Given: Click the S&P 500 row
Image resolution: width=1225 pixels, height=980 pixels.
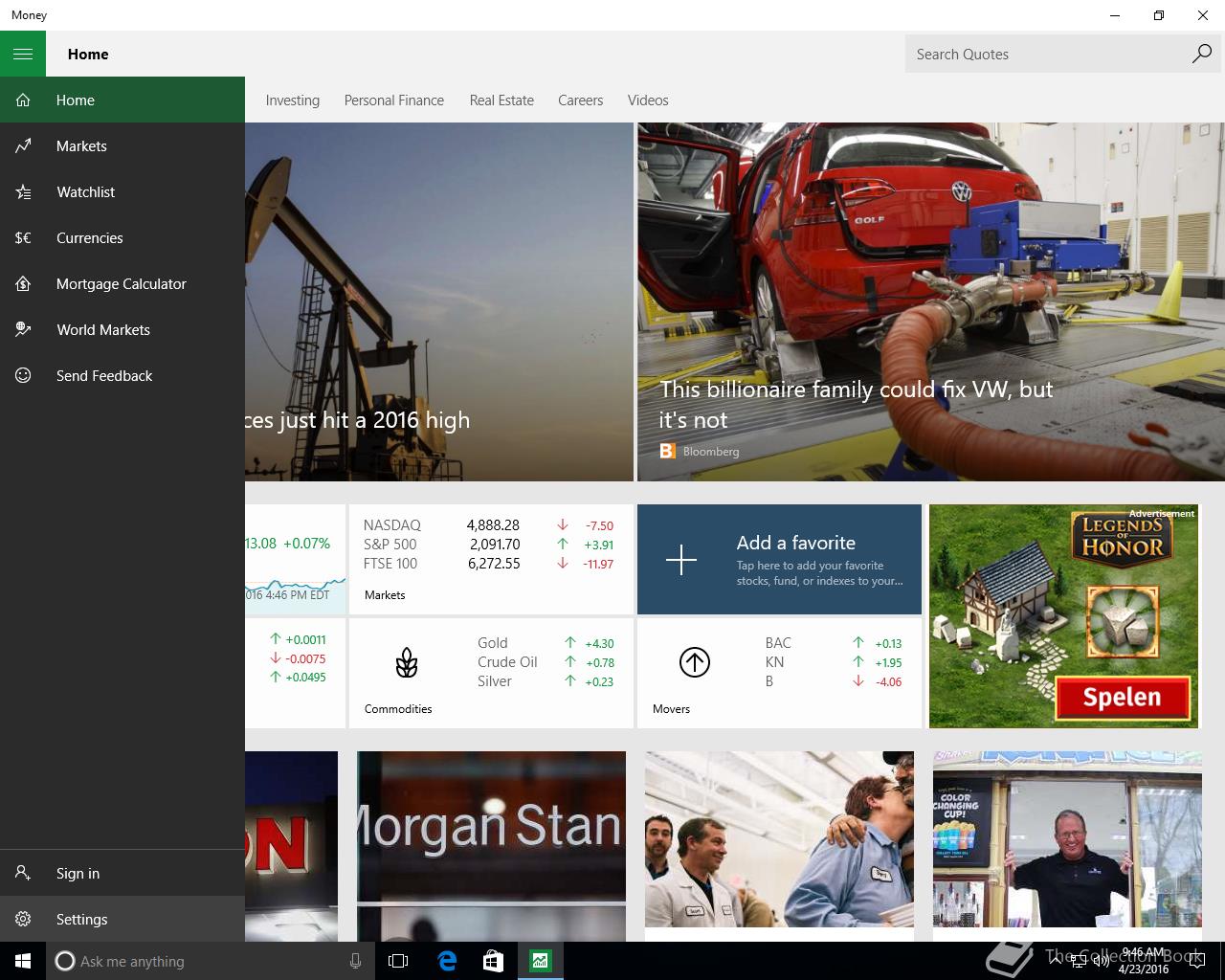Looking at the screenshot, I should pos(488,544).
